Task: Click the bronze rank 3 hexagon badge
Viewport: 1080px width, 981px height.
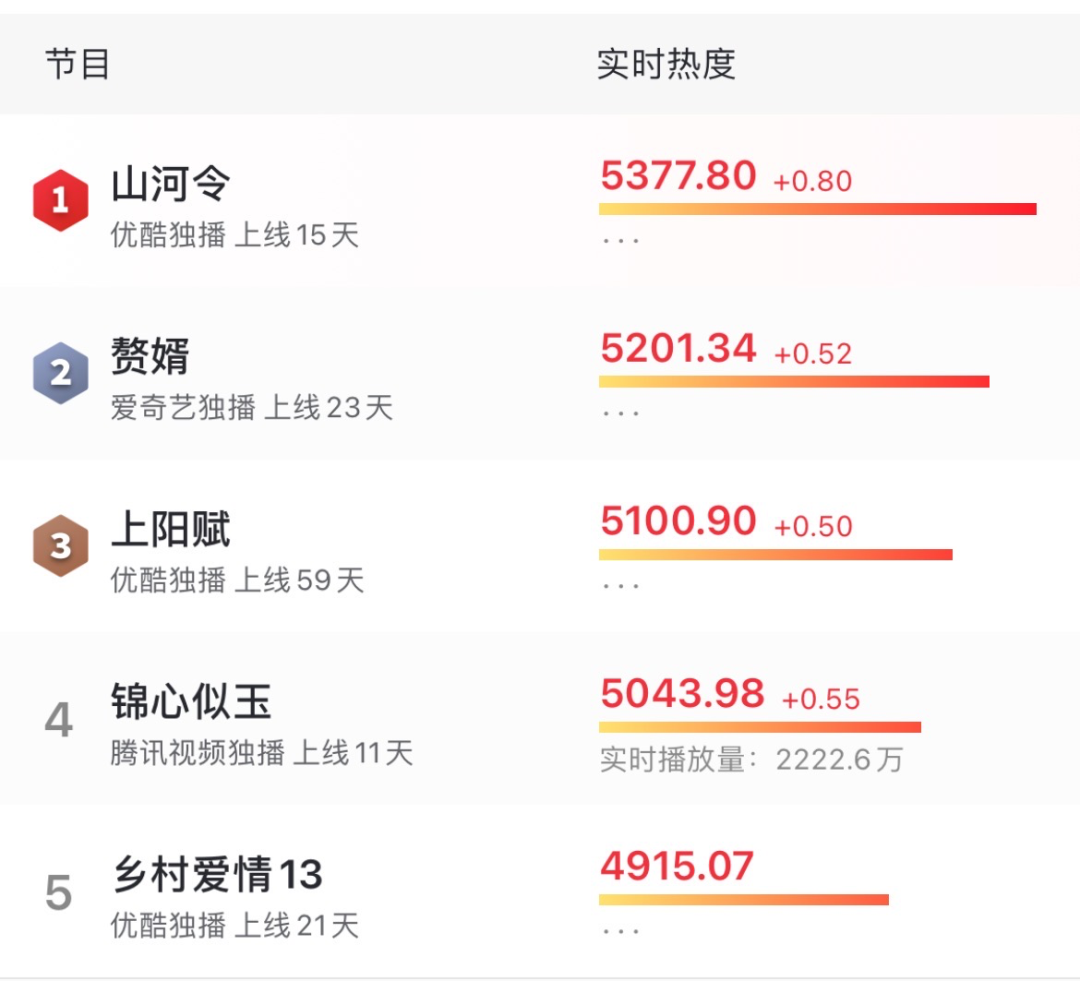Action: (61, 546)
